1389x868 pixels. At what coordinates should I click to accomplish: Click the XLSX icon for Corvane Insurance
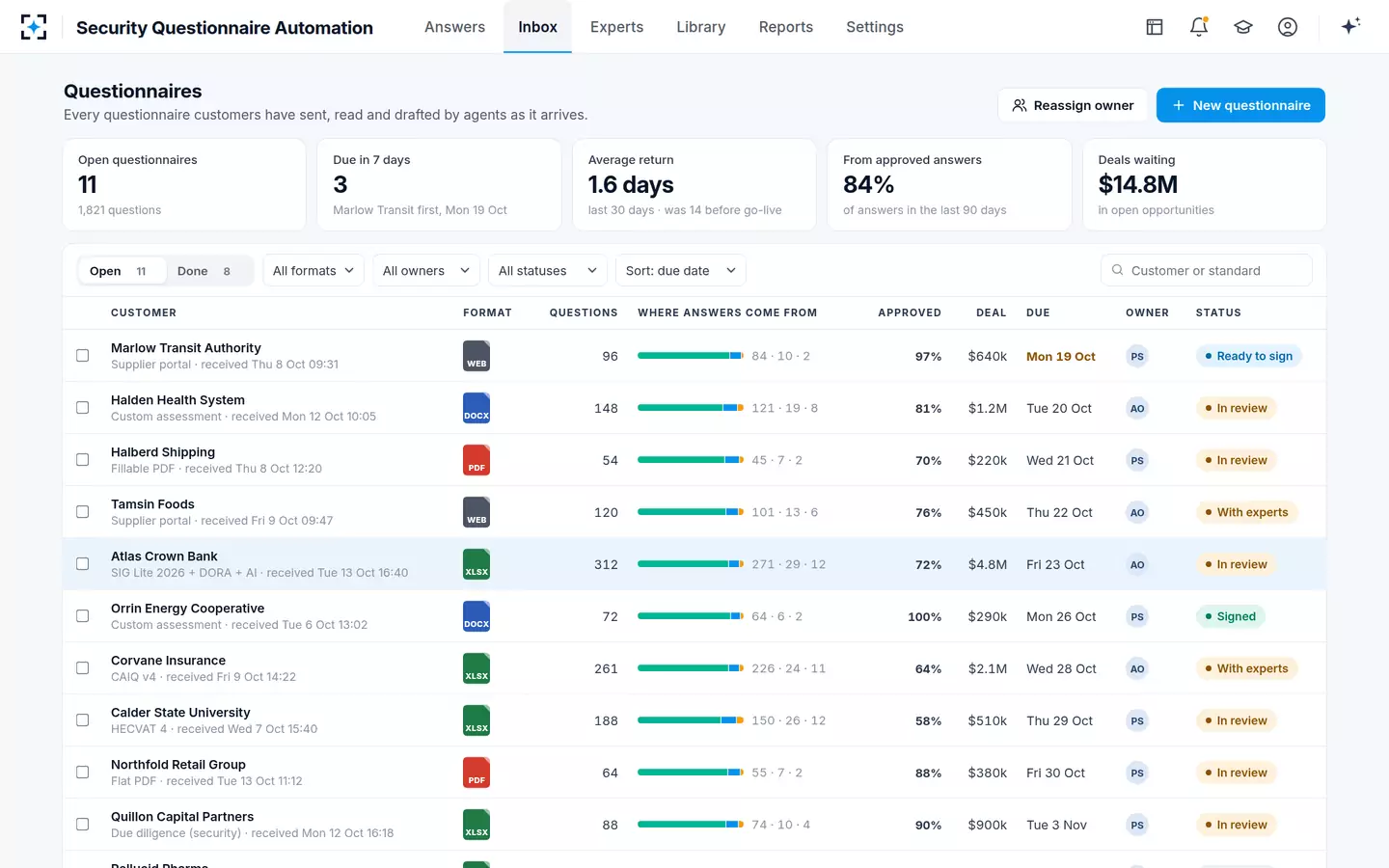coord(477,668)
